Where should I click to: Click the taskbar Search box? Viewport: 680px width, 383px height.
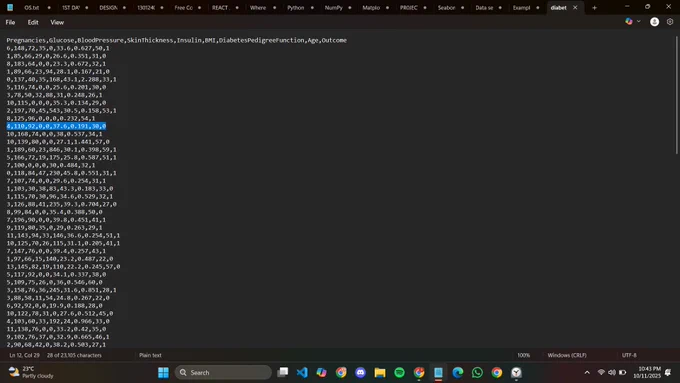(223, 373)
